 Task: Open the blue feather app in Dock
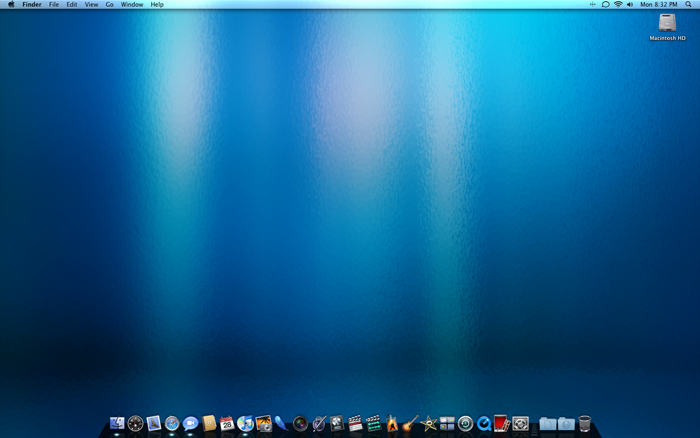click(x=282, y=423)
